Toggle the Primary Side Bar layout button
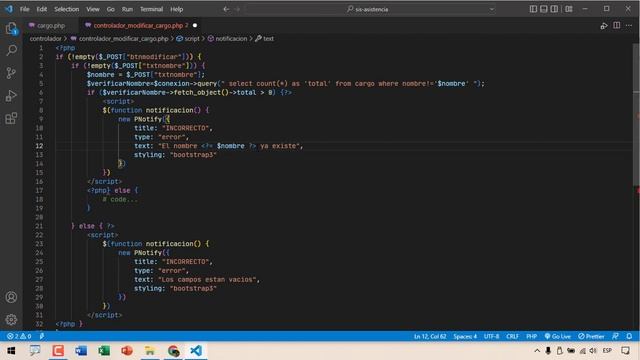This screenshot has width=640, height=360. 533,9
